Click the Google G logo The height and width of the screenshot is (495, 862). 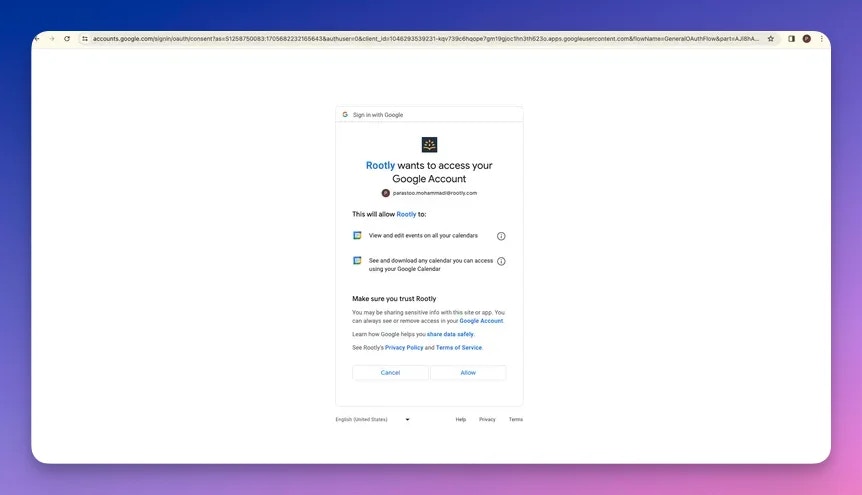(345, 114)
